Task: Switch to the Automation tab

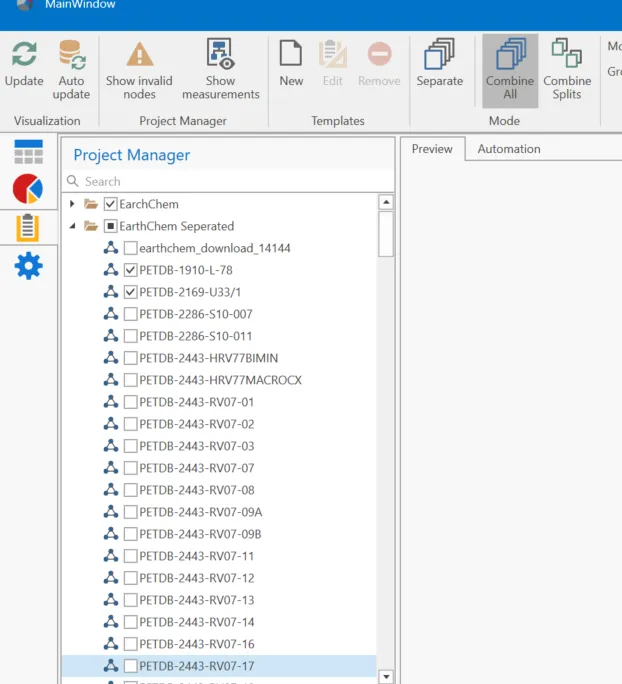Action: pyautogui.click(x=509, y=149)
